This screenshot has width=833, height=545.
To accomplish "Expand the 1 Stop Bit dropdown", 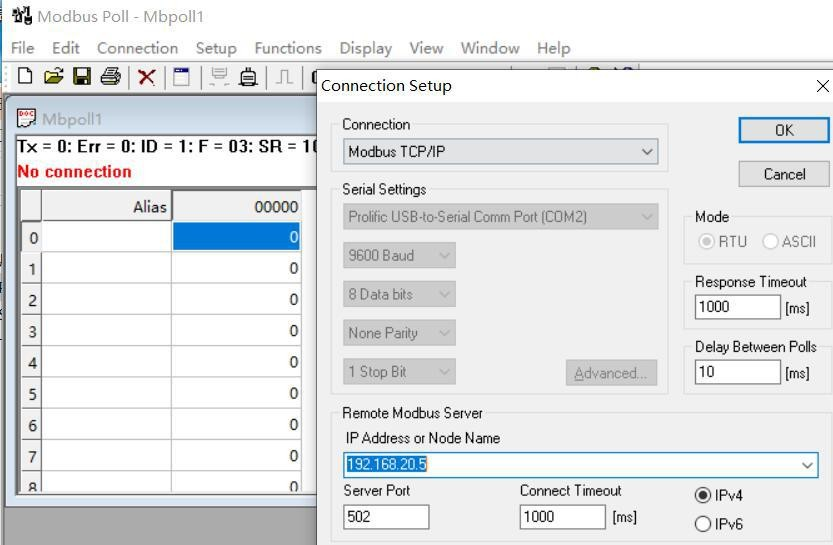I will click(x=445, y=372).
